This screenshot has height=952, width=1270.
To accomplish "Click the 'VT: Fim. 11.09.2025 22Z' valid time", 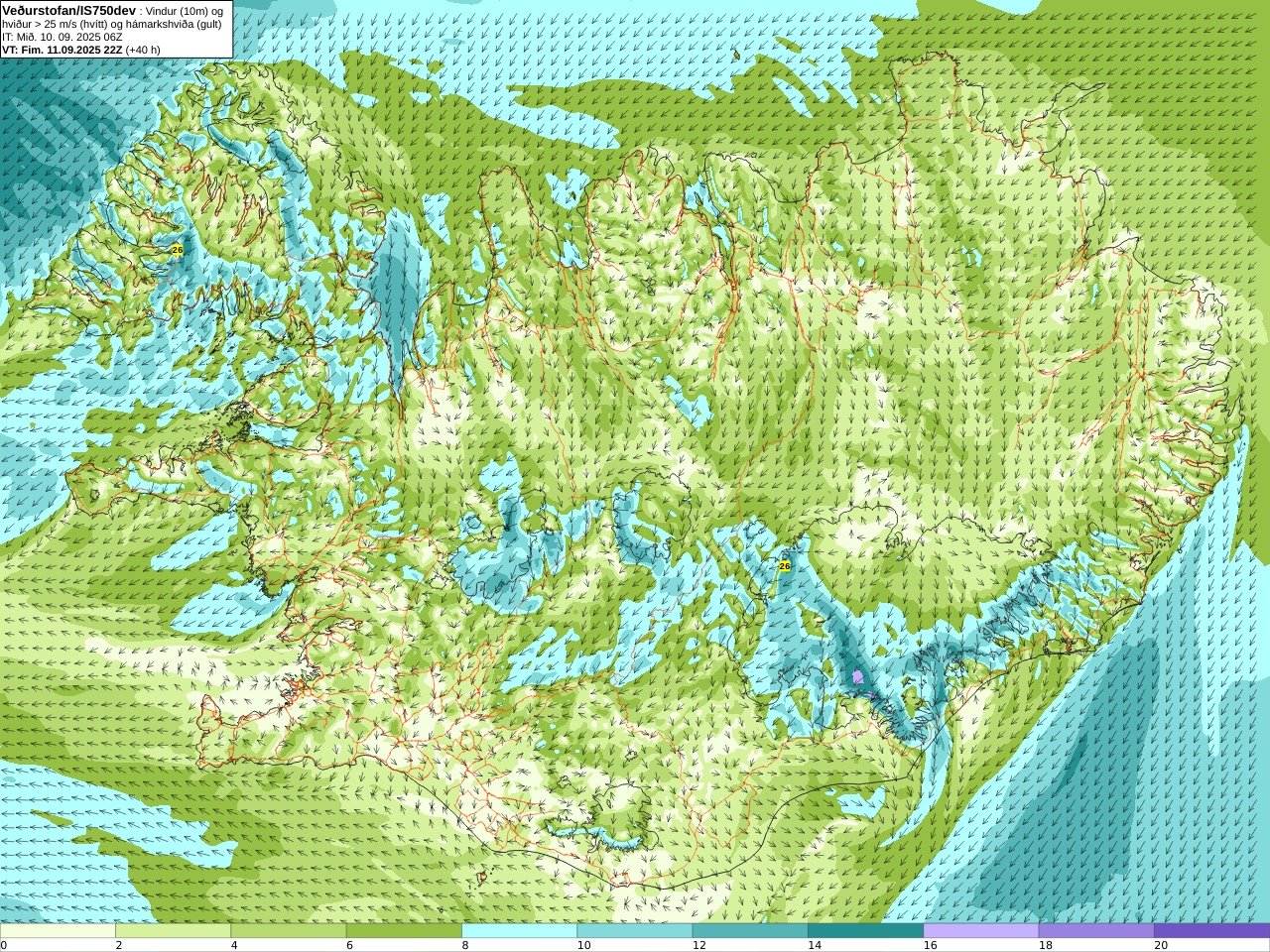I will point(63,50).
